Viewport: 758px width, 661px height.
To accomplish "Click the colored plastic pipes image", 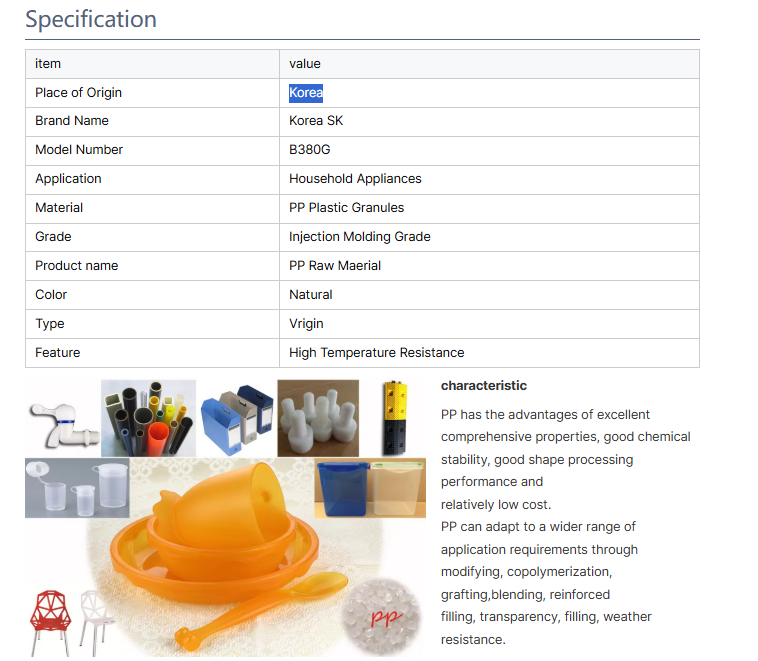I will 148,418.
